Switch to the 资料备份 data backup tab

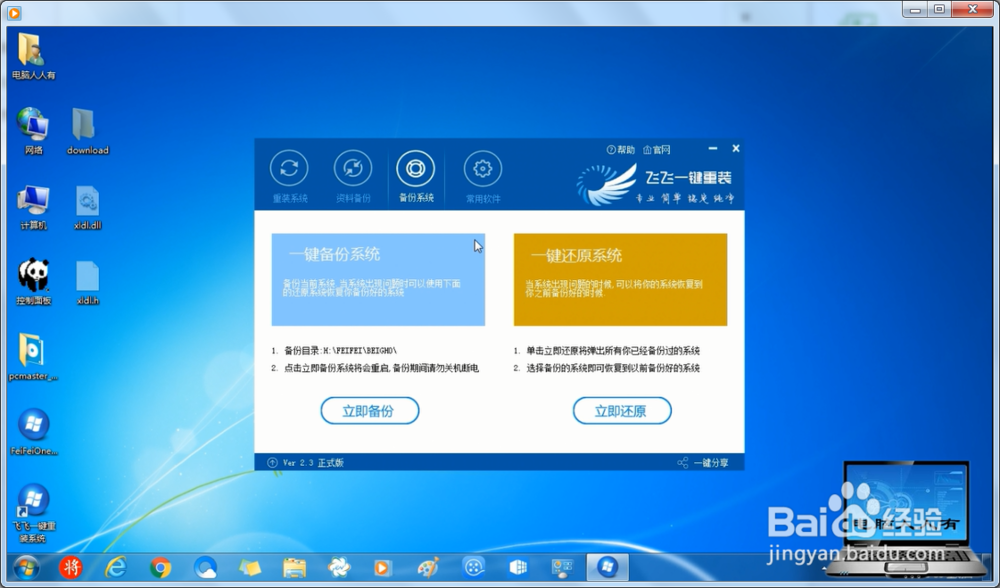point(353,177)
